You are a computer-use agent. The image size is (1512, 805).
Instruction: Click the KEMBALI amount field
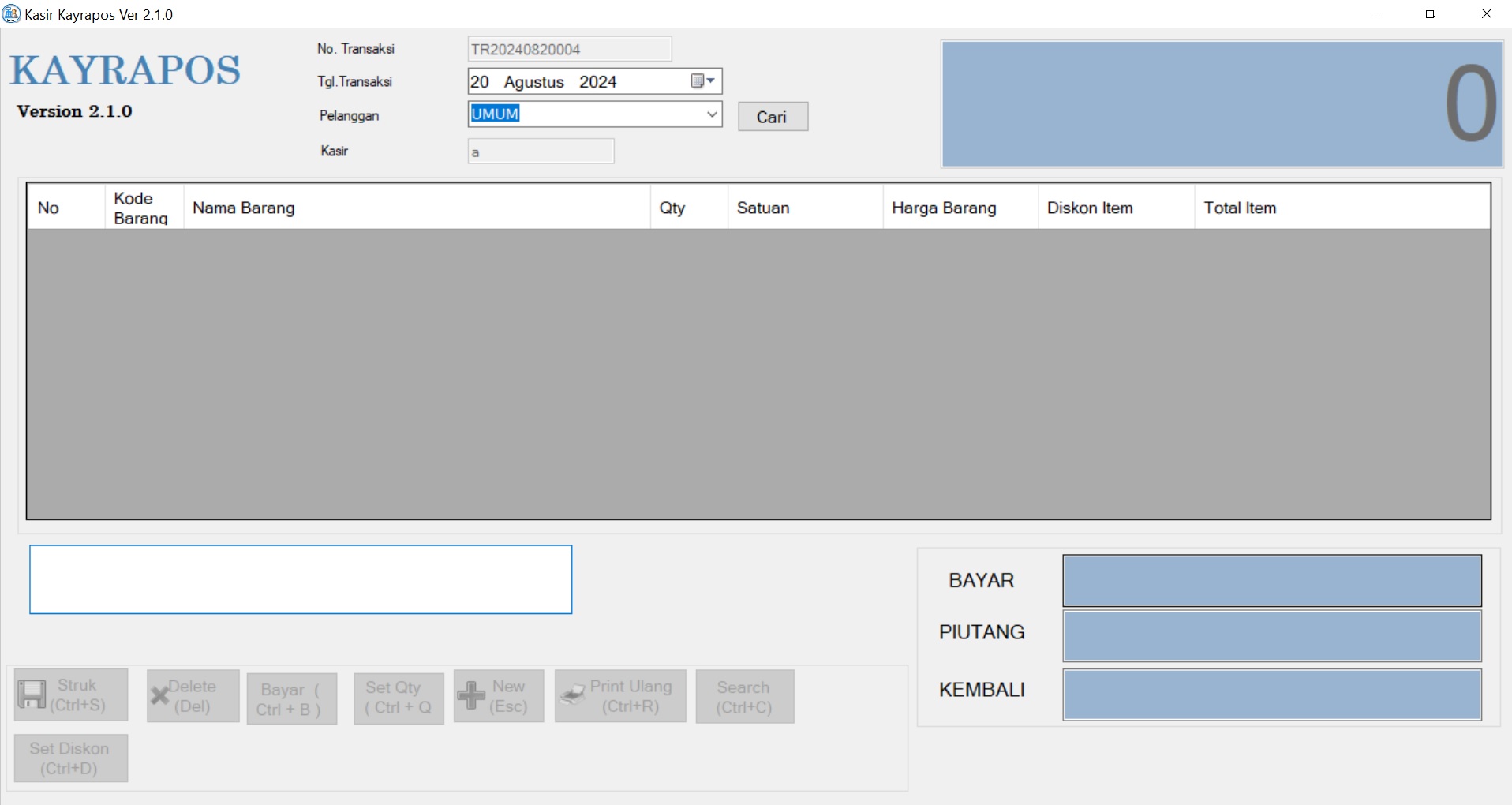point(1271,695)
